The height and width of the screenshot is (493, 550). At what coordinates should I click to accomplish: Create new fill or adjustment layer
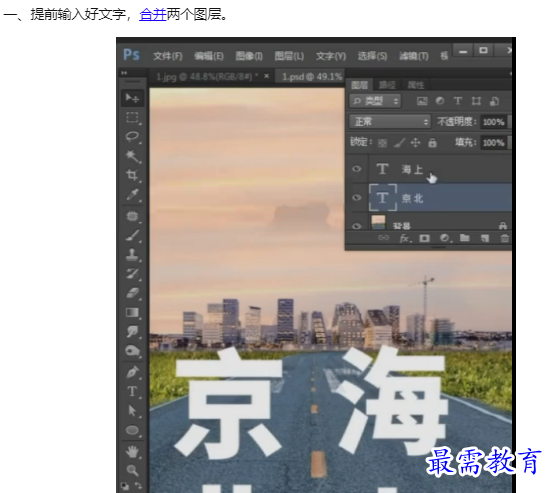point(445,238)
